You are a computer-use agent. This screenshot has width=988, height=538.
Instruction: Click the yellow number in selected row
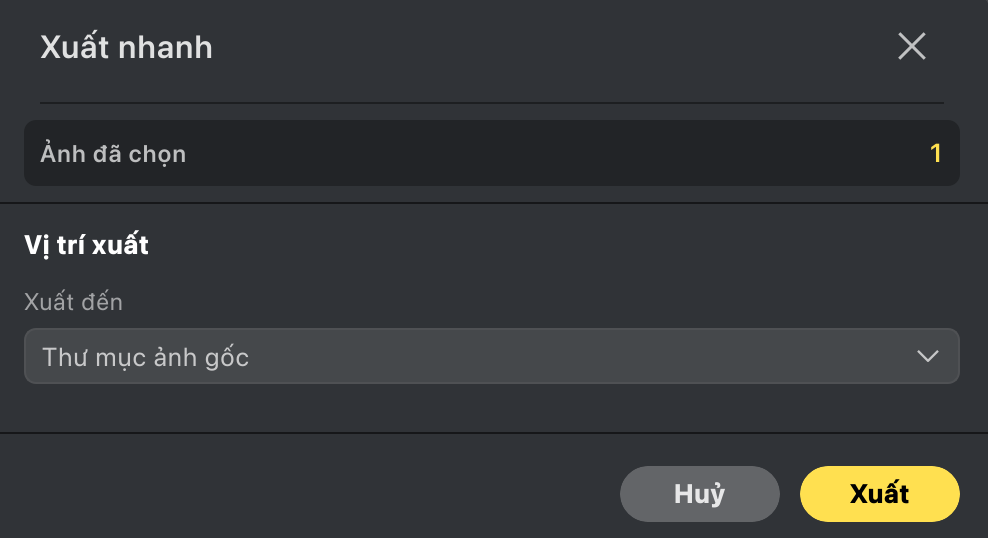936,154
